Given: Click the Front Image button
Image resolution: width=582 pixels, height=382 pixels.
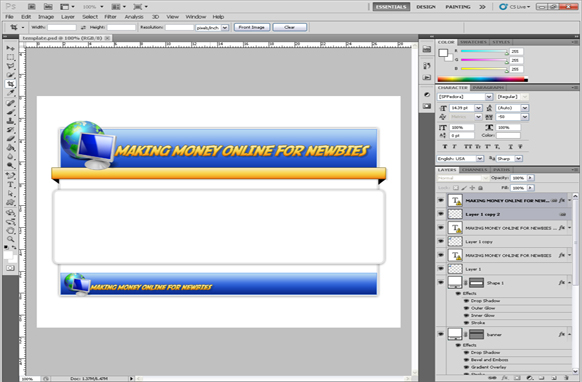Looking at the screenshot, I should 252,27.
